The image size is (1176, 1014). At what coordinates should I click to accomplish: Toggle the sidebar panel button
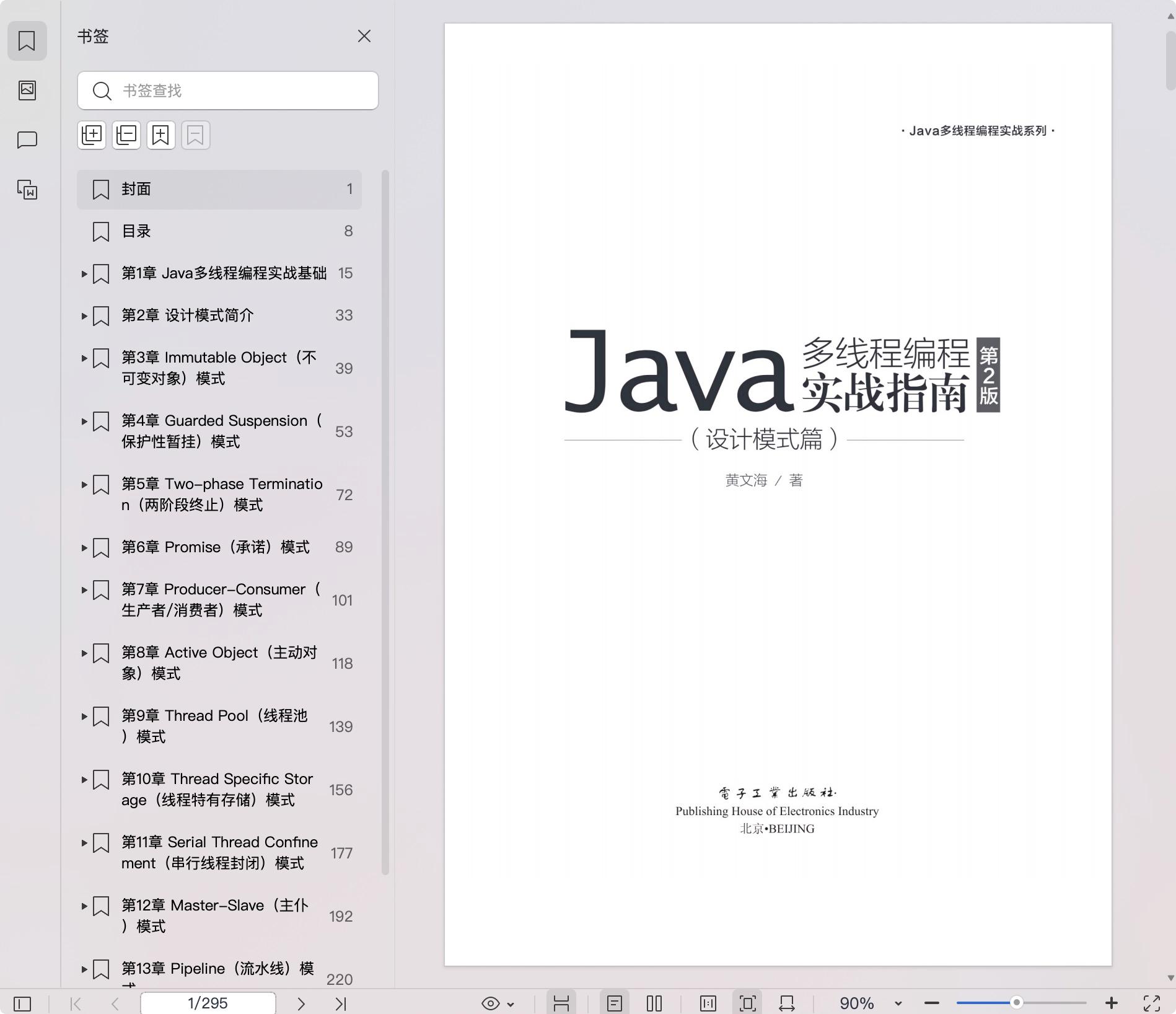22,1003
